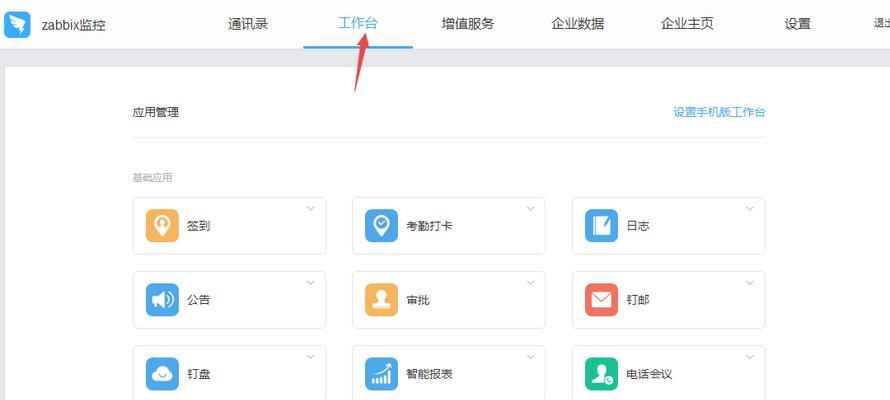Screen dimensions: 890x400
Task: Open the 公告 megaphone icon
Action: click(x=162, y=300)
